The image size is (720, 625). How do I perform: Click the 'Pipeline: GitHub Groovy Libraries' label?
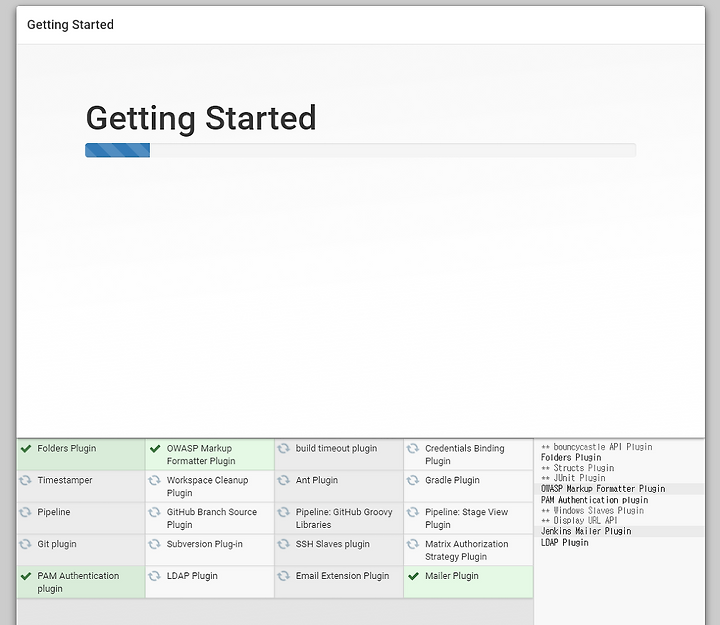pos(343,518)
